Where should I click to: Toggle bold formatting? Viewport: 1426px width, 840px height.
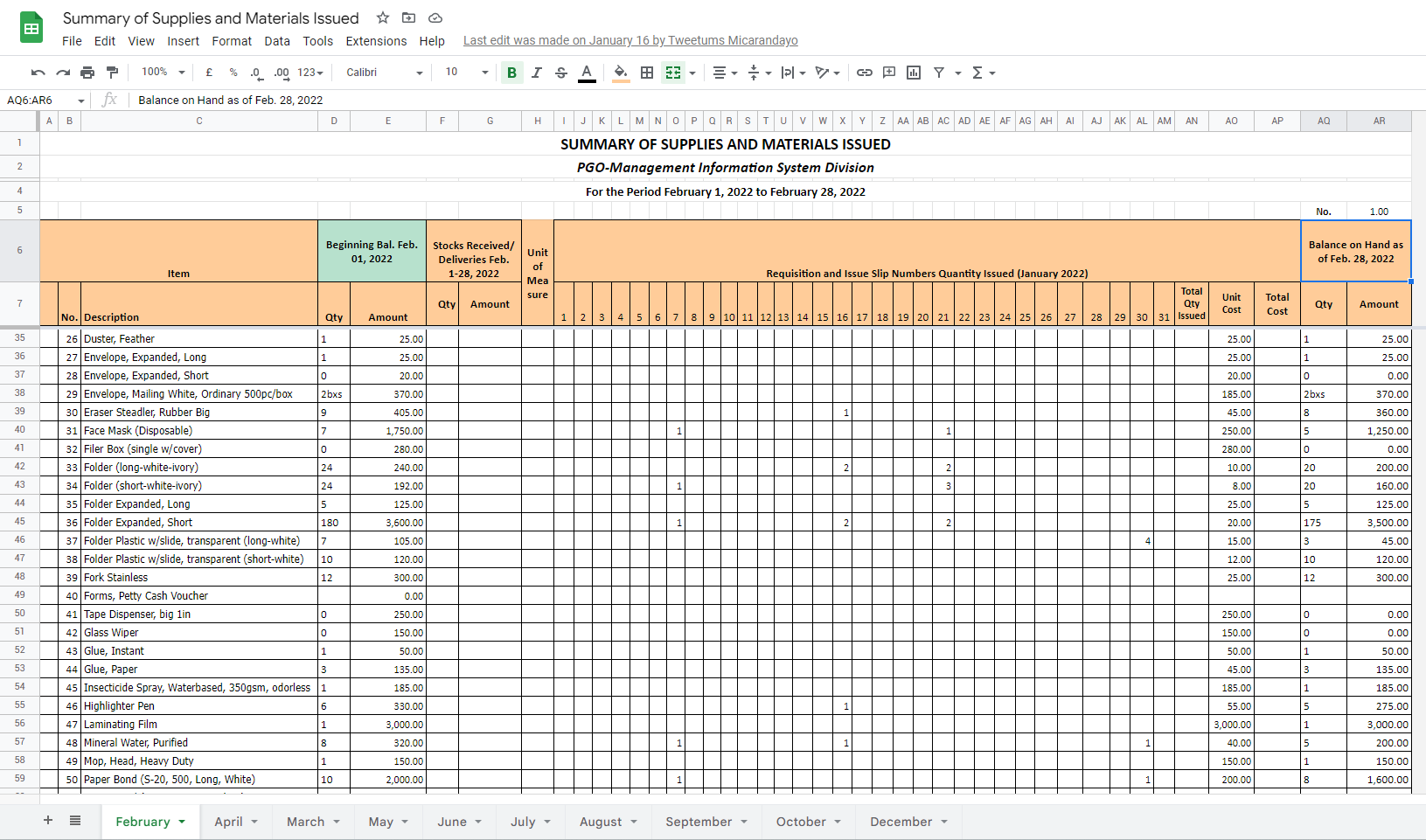(x=512, y=73)
